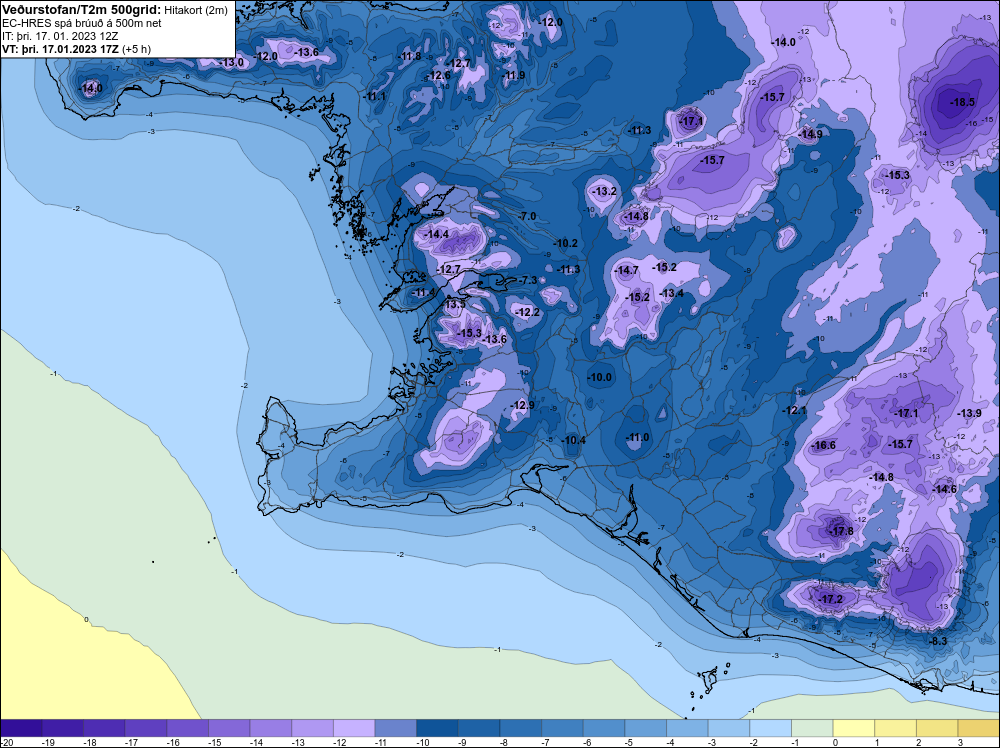The width and height of the screenshot is (1000, 748).
Task: Click the -12.9 temperature label
Action: click(522, 406)
